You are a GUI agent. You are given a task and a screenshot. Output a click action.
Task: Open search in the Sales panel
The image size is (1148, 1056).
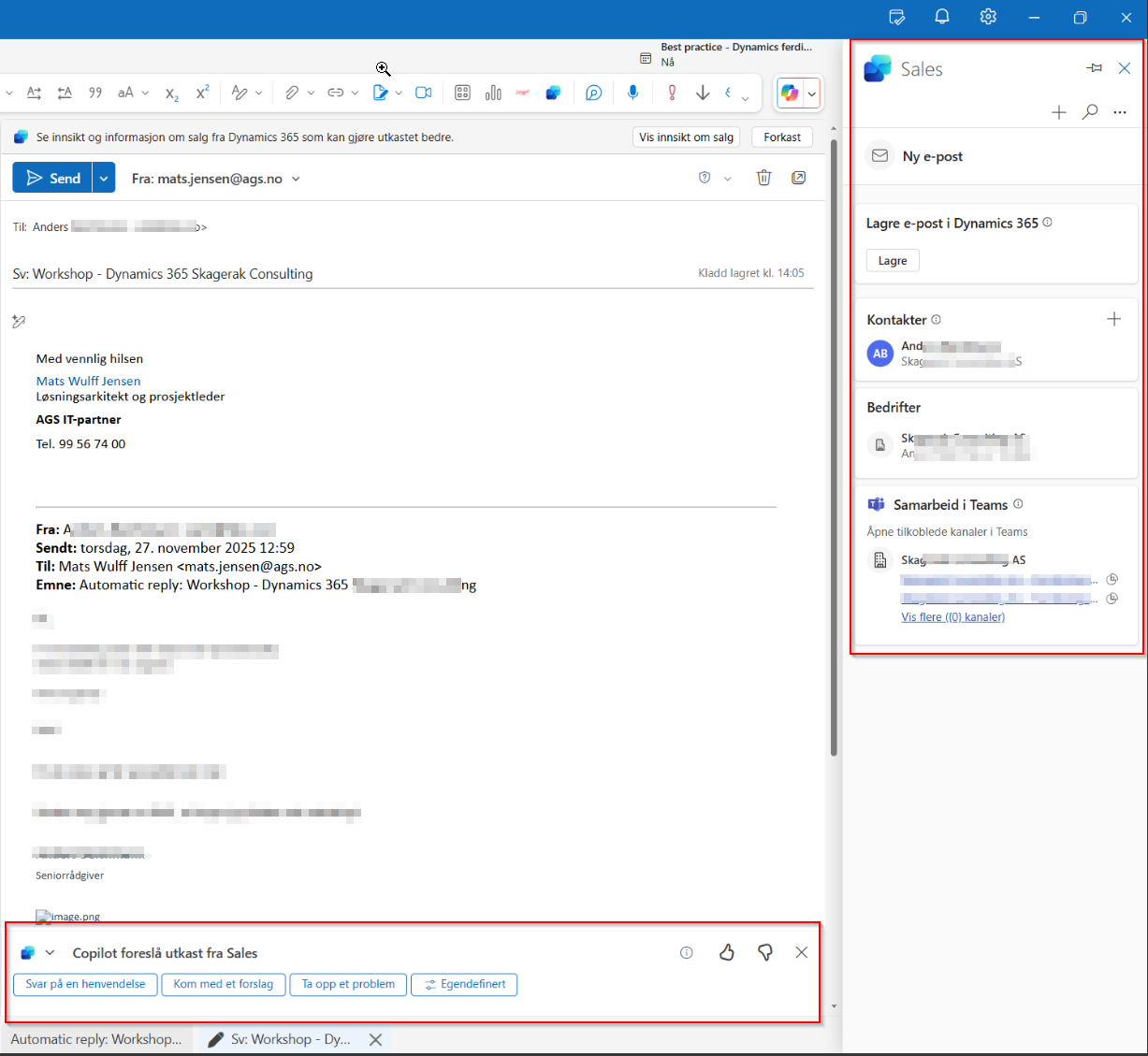pyautogui.click(x=1090, y=112)
